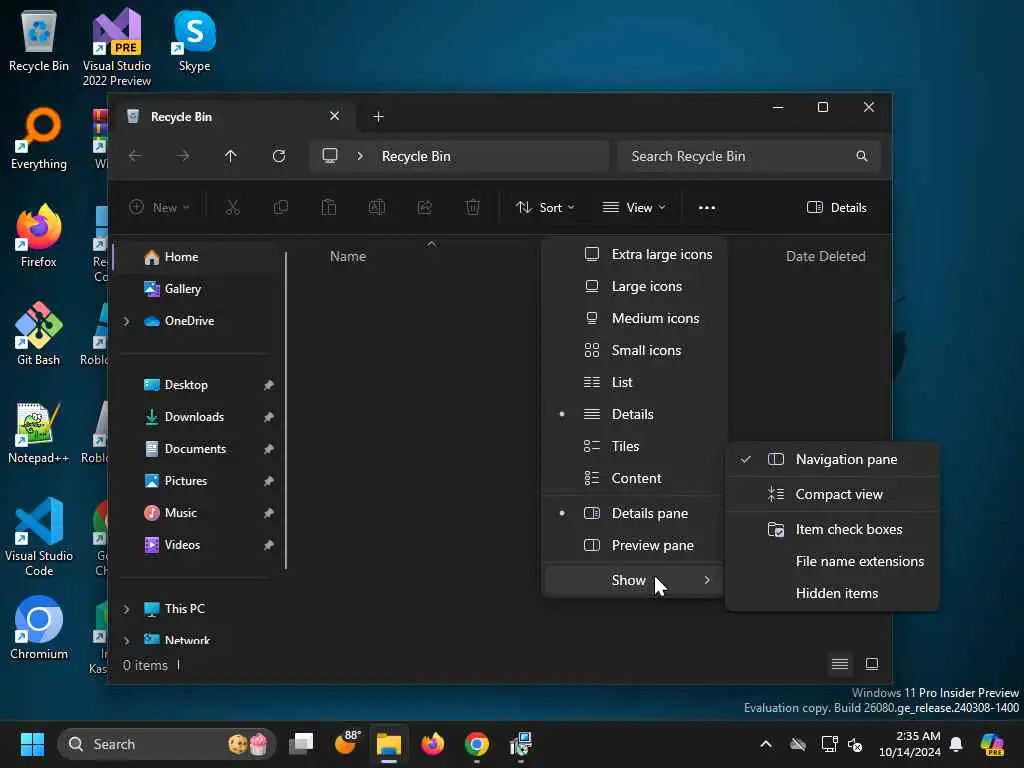
Task: Choose Large icons view
Action: (634, 286)
